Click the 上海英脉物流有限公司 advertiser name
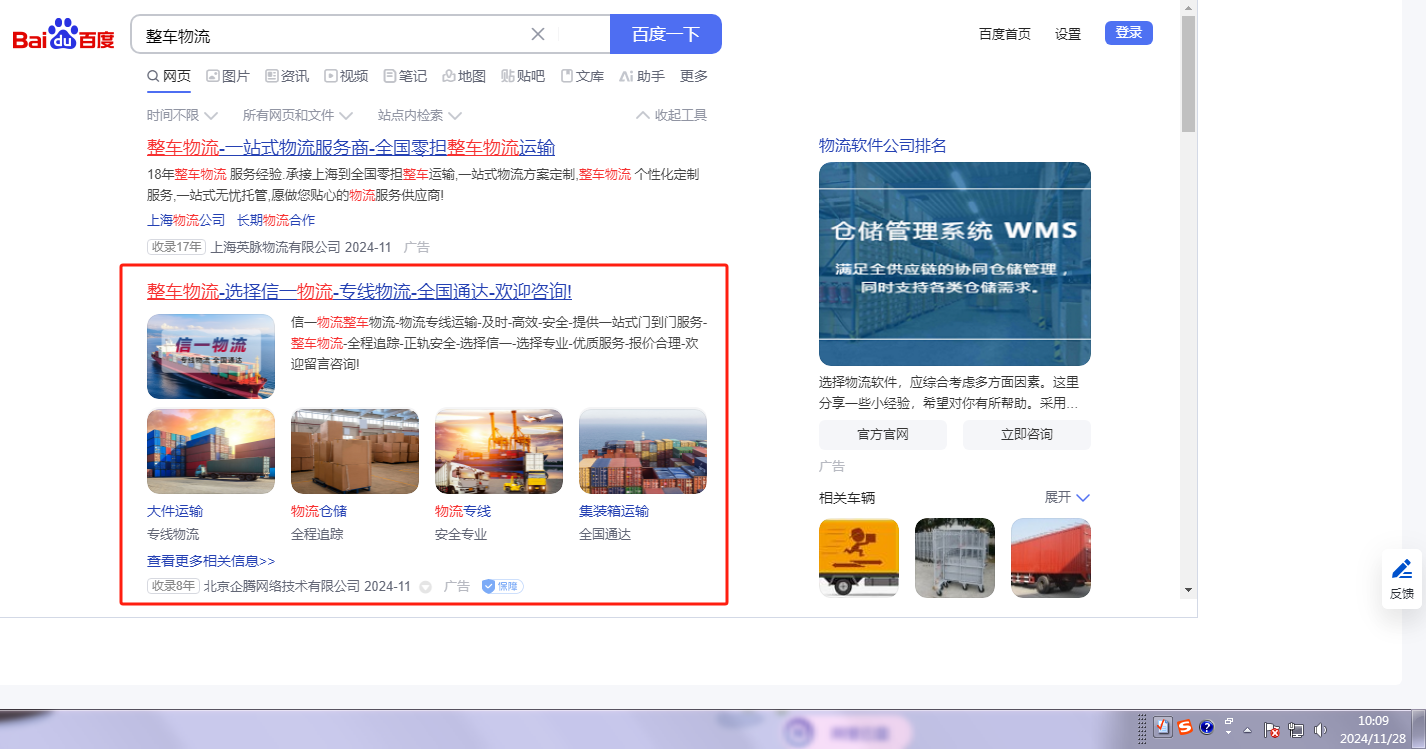Image resolution: width=1426 pixels, height=749 pixels. 276,247
